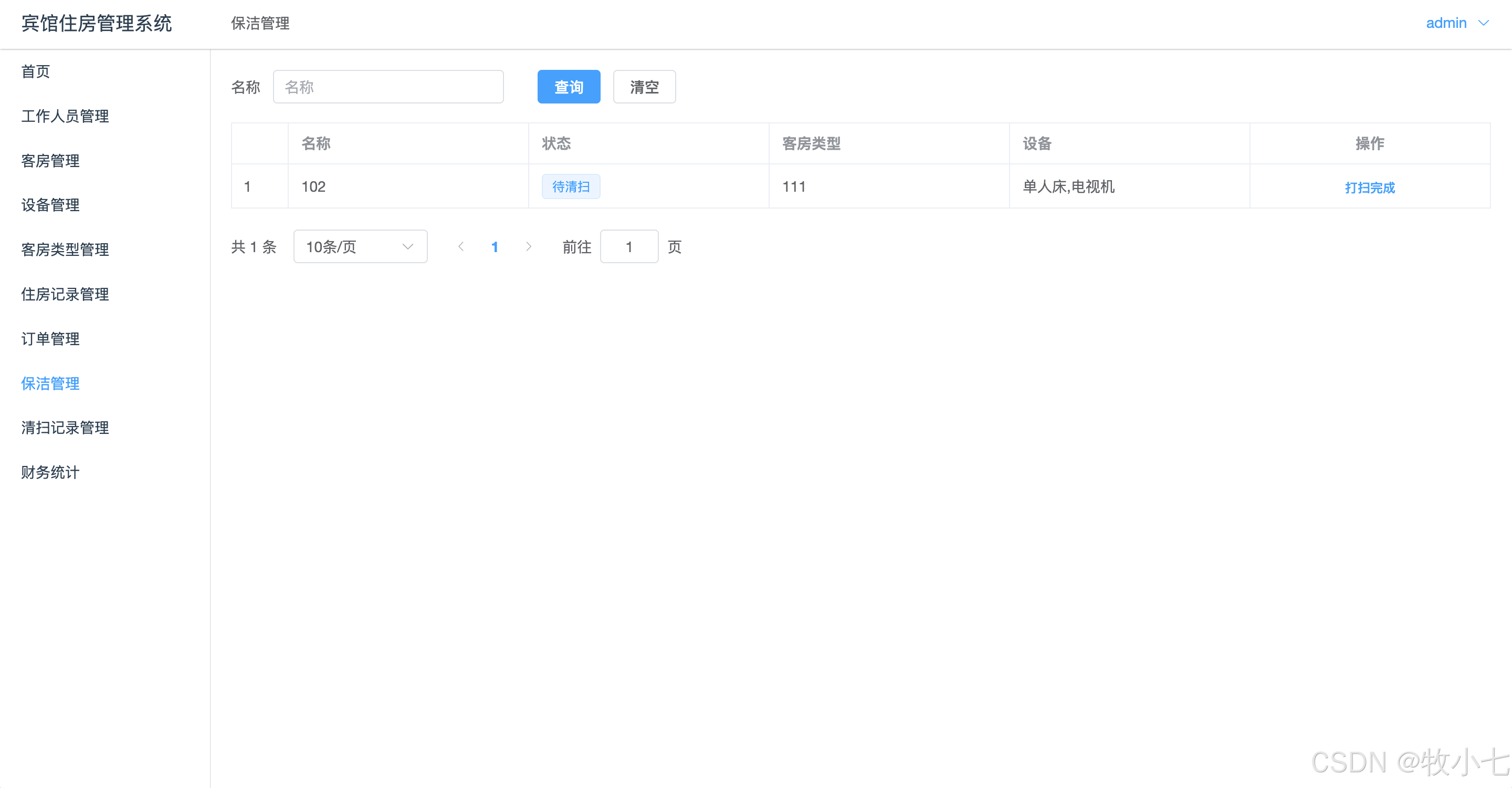1512x788 pixels.
Task: Open 财务统计 from the sidebar
Action: [x=50, y=472]
